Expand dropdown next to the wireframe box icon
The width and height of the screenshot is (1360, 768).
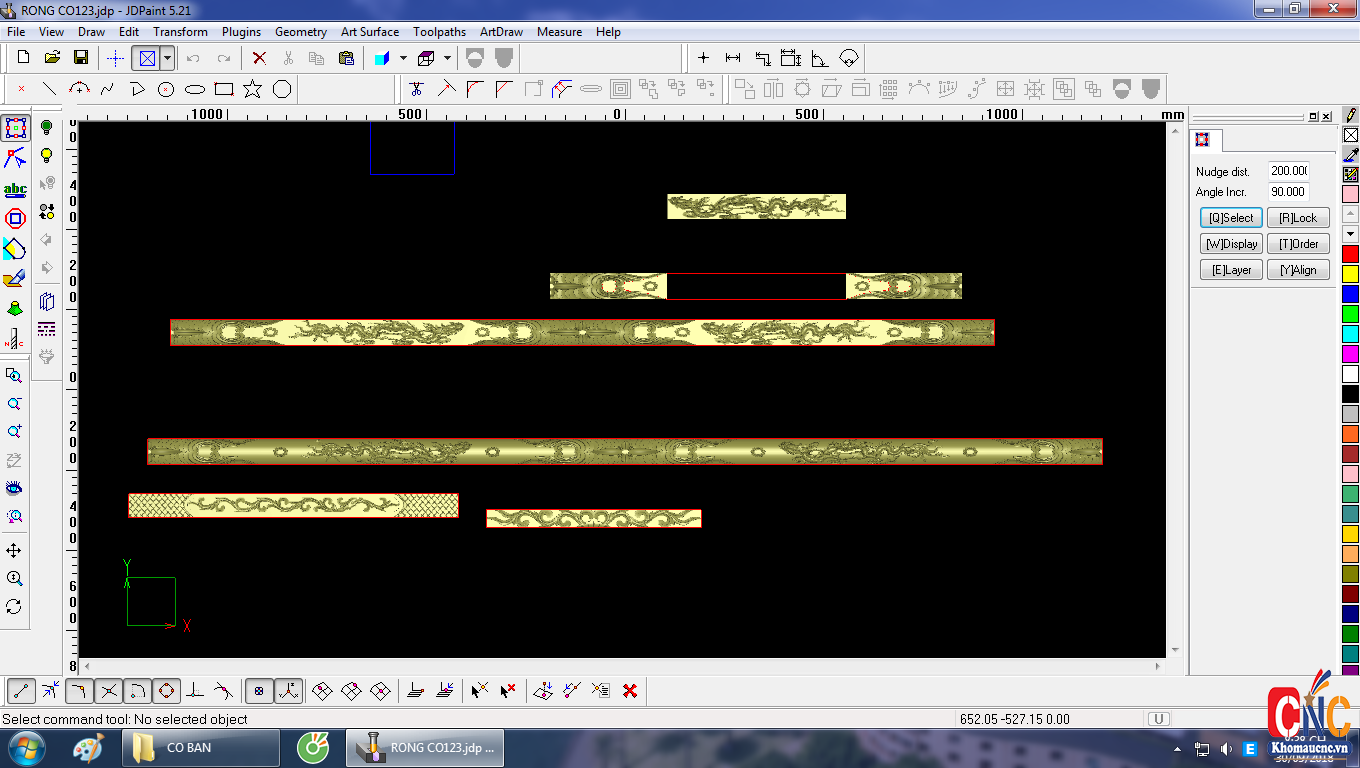click(x=447, y=58)
